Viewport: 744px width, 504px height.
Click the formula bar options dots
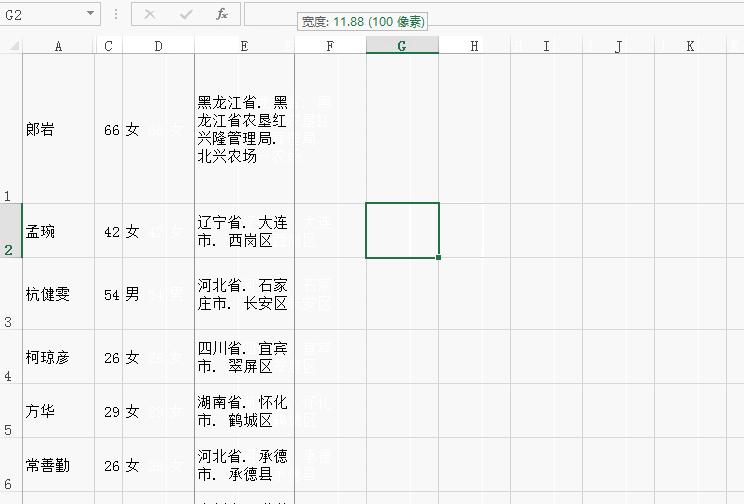tap(116, 14)
